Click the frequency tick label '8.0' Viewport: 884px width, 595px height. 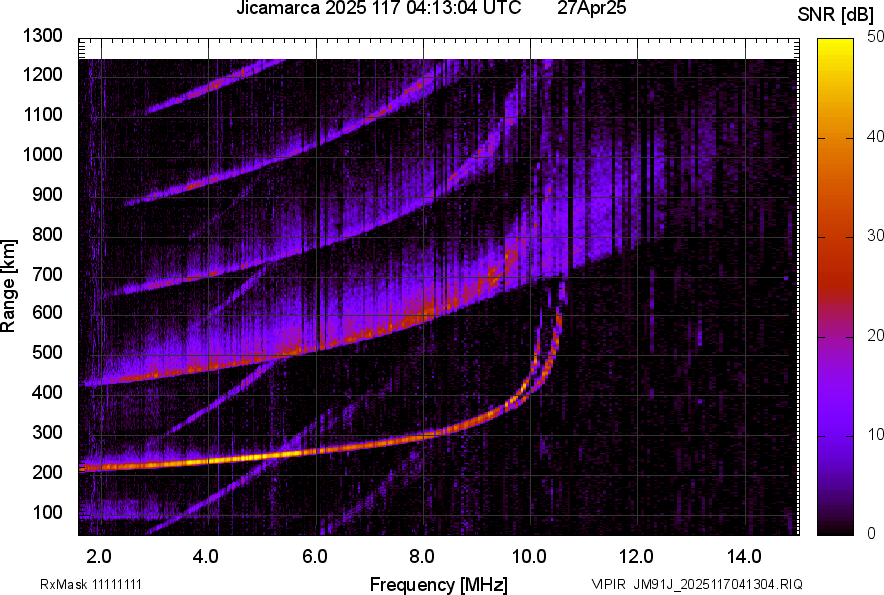(421, 557)
